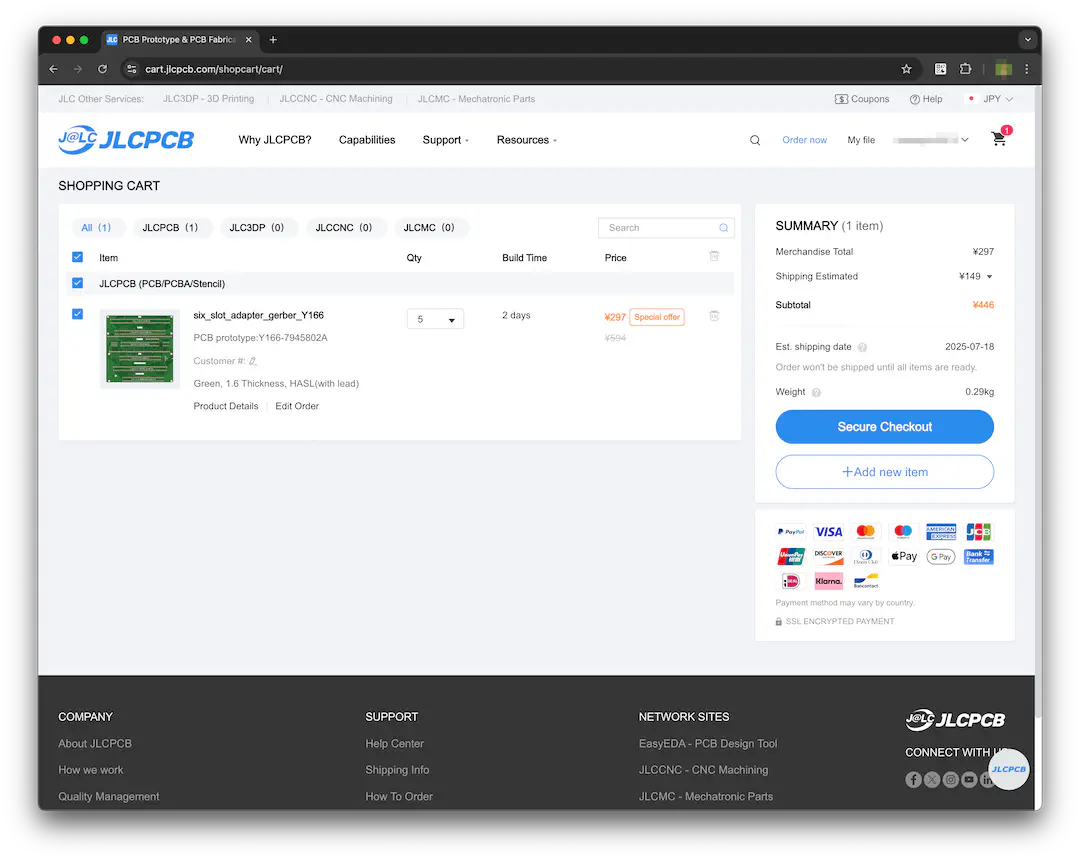Open Help link in top bar
Image resolution: width=1080 pixels, height=861 pixels.
pos(926,99)
